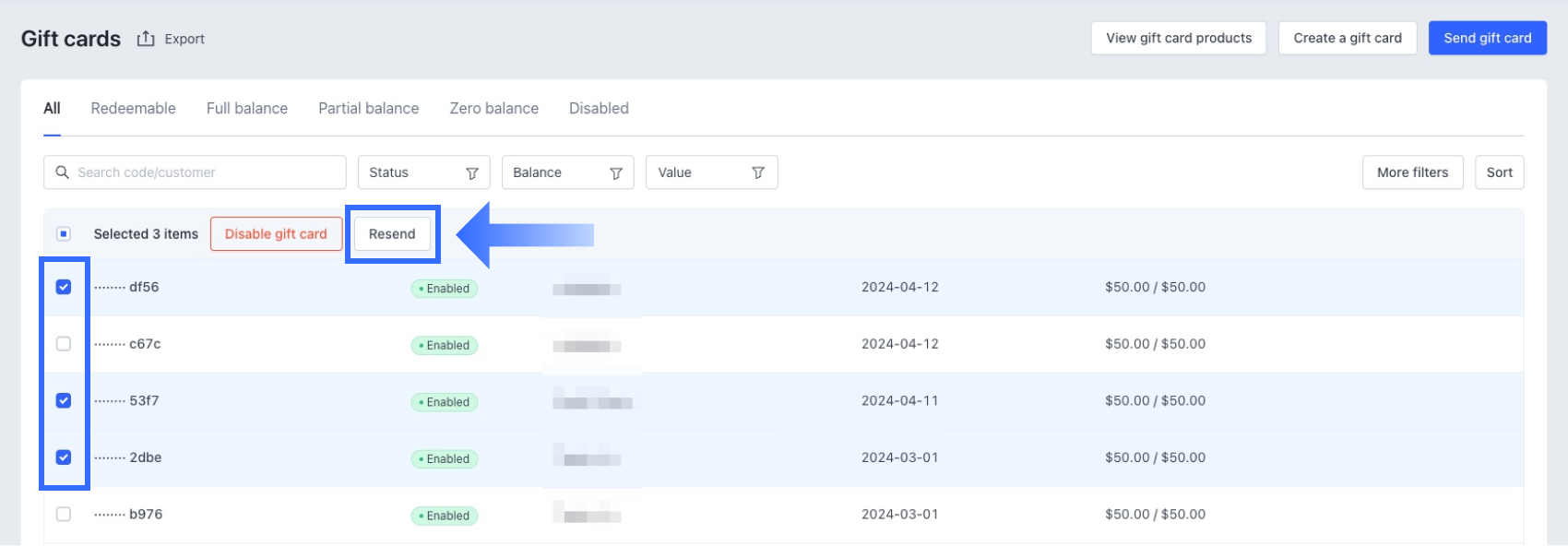
Task: Click Disable gift card button
Action: pos(276,234)
